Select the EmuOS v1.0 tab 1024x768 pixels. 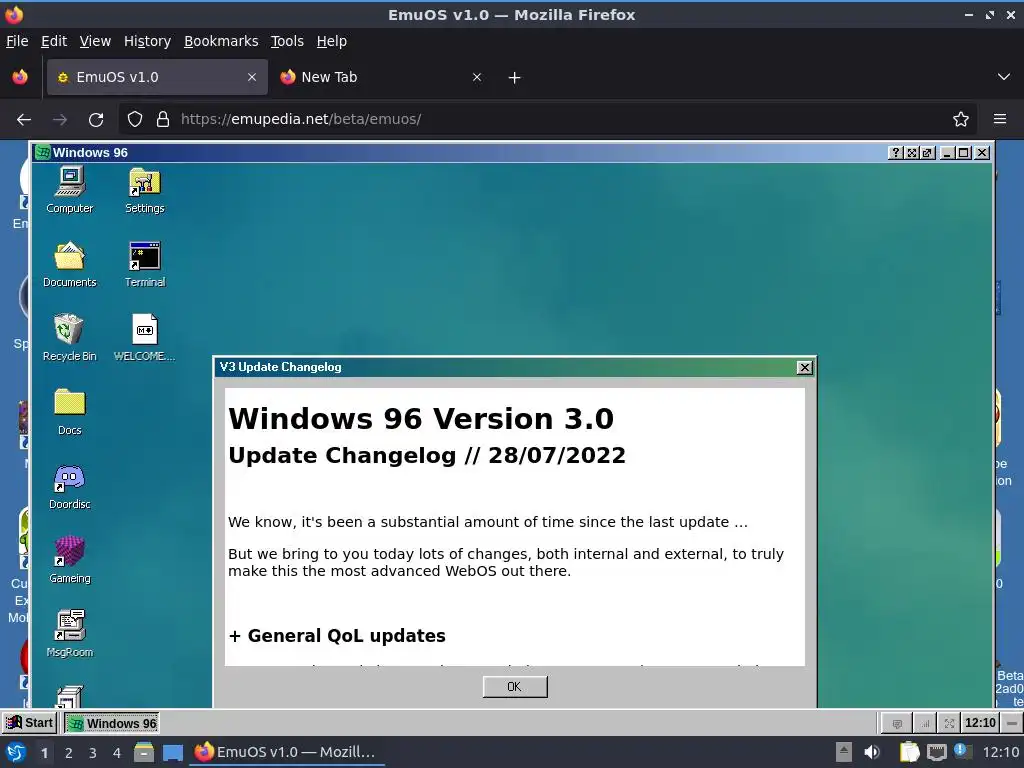157,77
